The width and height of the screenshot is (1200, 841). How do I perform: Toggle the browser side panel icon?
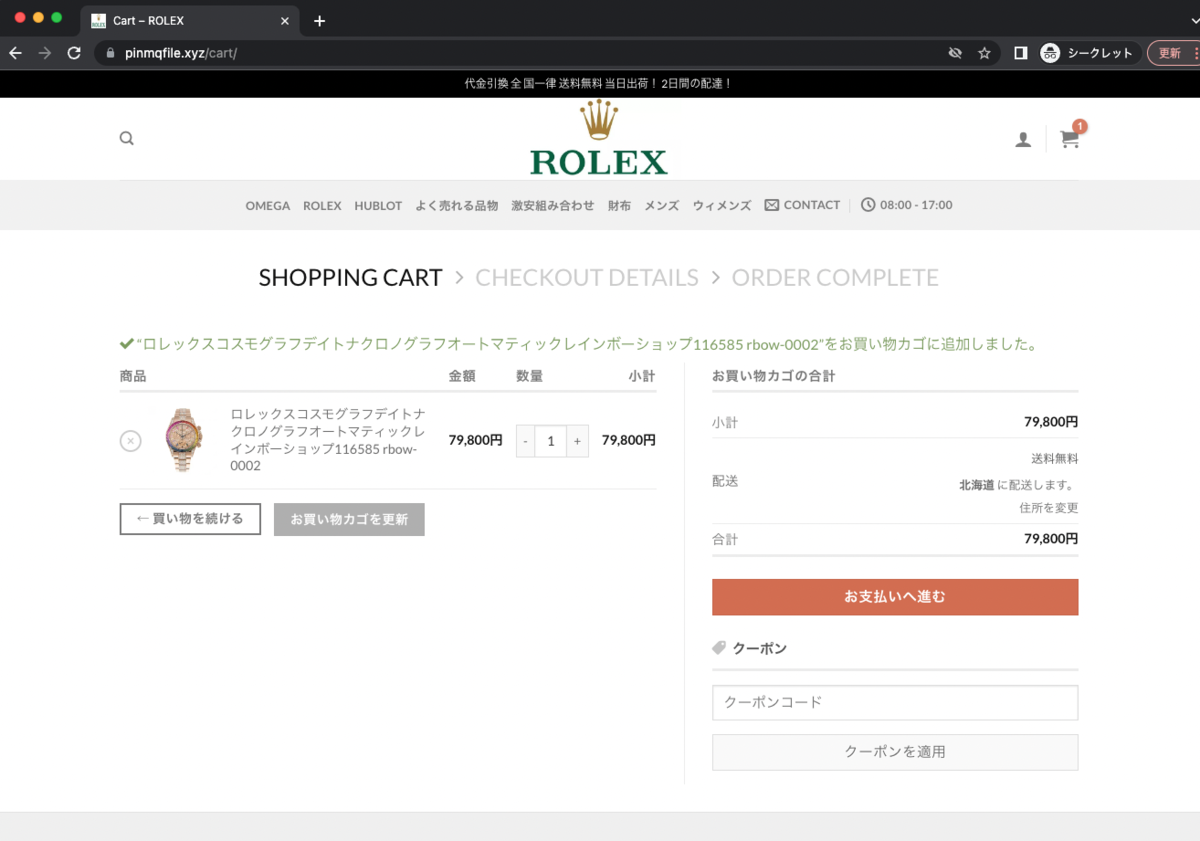[1020, 53]
